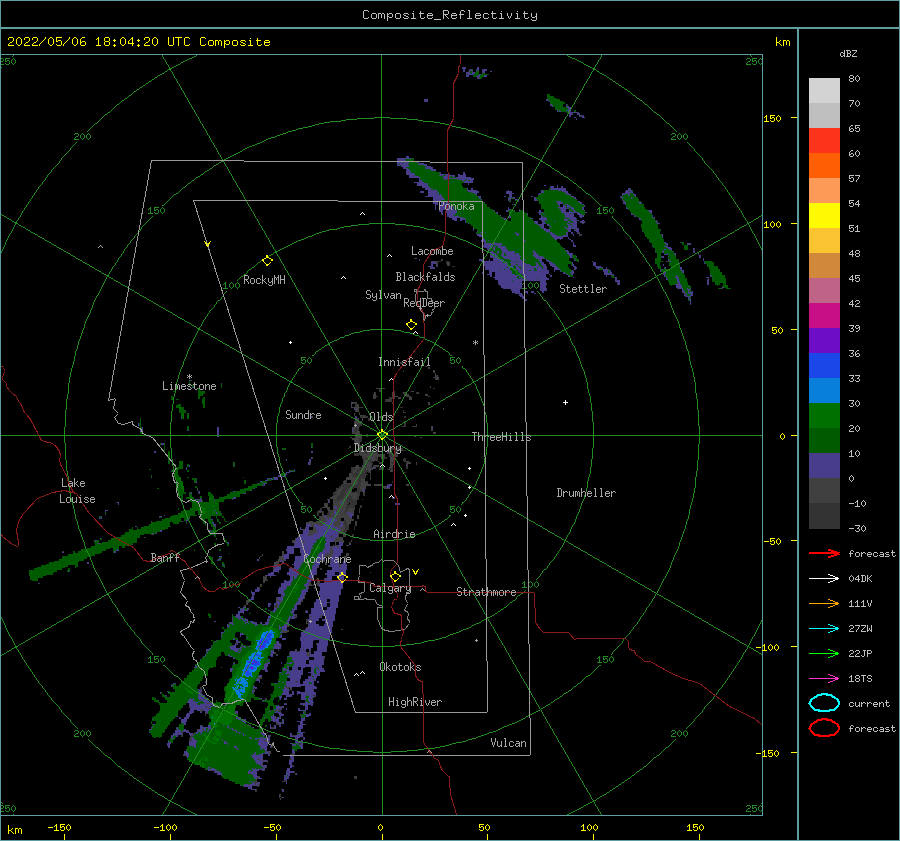Click the yellow diamond marker by Cochrane

(342, 577)
